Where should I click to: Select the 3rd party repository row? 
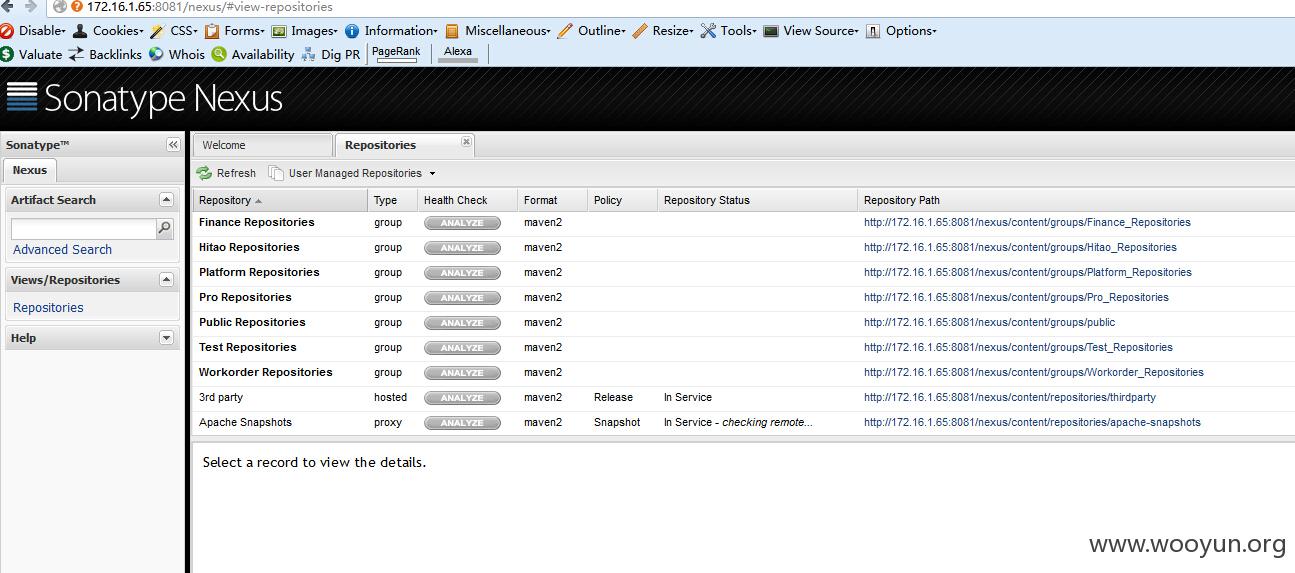click(744, 397)
